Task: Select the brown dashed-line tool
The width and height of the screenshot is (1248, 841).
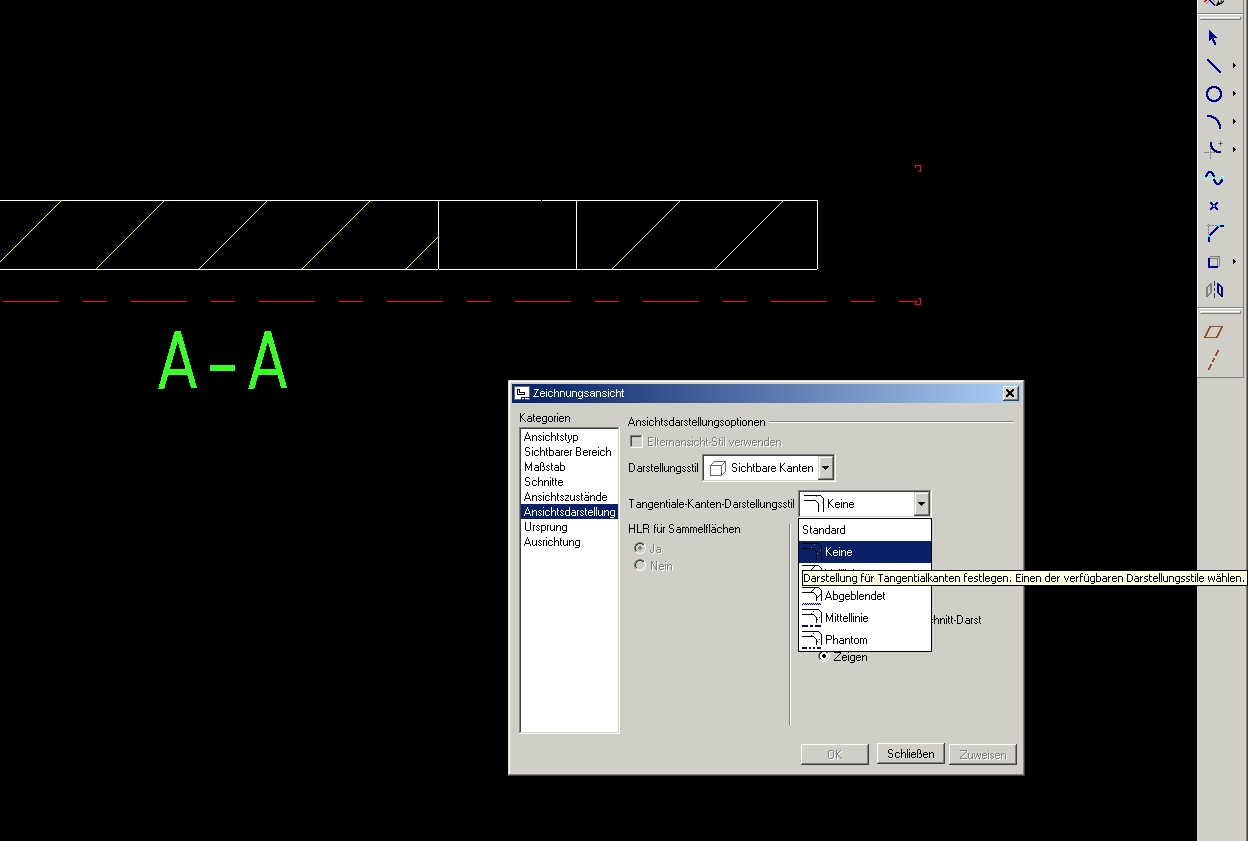Action: (x=1213, y=360)
